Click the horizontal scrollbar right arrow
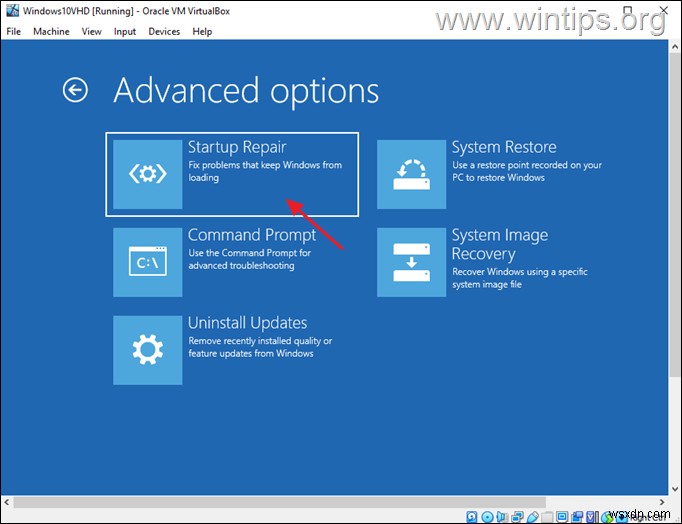This screenshot has width=682, height=524. click(x=662, y=502)
